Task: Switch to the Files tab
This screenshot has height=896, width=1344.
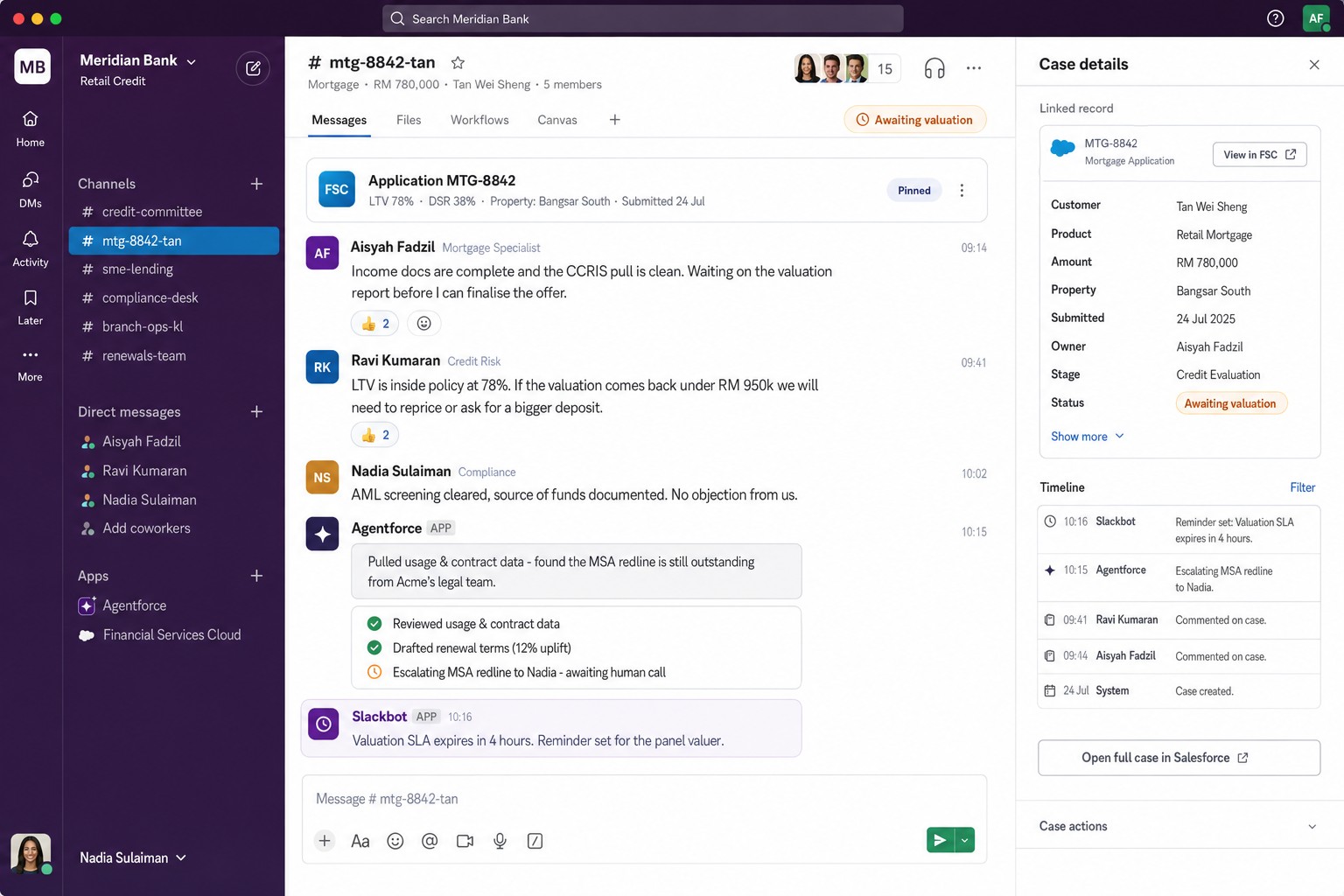Action: [409, 120]
